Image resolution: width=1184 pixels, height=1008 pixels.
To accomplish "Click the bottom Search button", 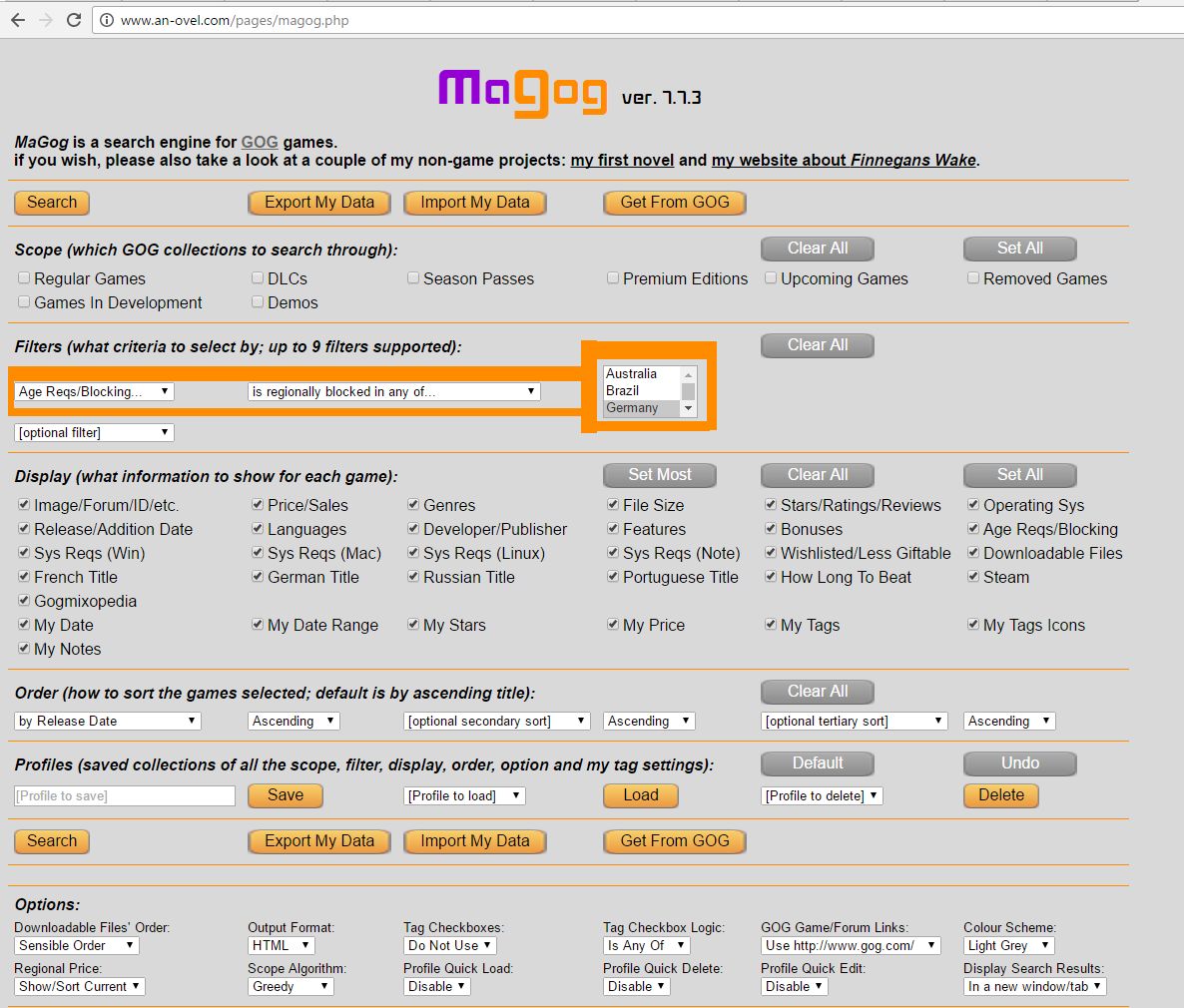I will pyautogui.click(x=52, y=841).
